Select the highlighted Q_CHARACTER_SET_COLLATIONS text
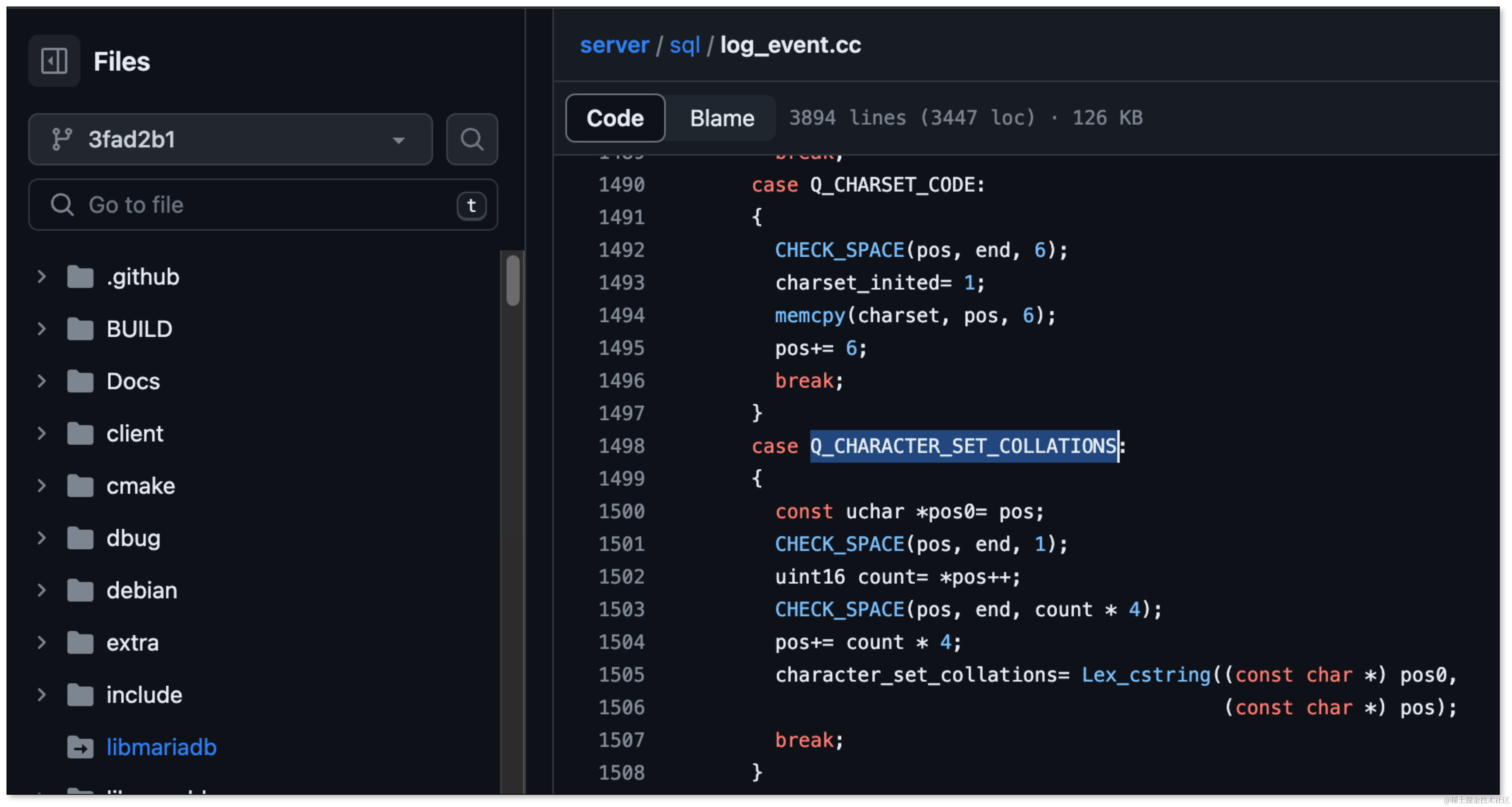Screen dimensions: 1512x807 pyautogui.click(x=963, y=446)
